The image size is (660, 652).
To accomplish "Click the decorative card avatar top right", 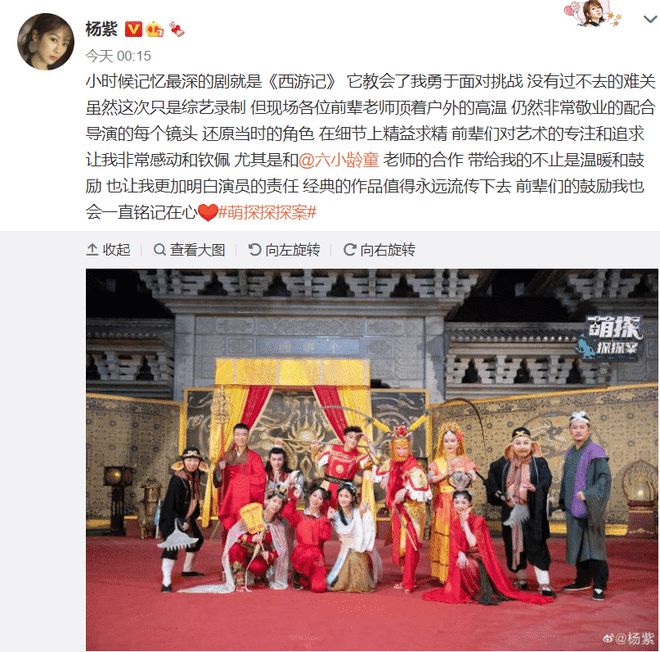I will pyautogui.click(x=593, y=13).
